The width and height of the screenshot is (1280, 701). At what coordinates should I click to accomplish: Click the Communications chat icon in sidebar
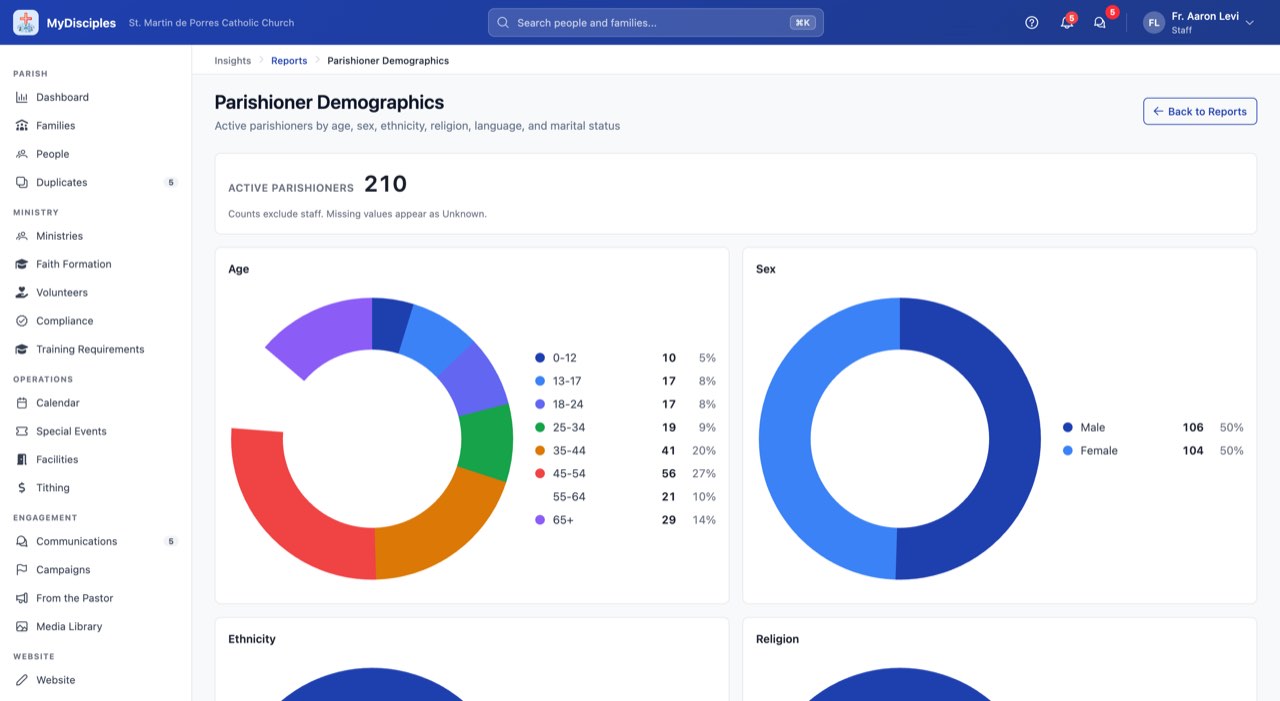point(22,541)
